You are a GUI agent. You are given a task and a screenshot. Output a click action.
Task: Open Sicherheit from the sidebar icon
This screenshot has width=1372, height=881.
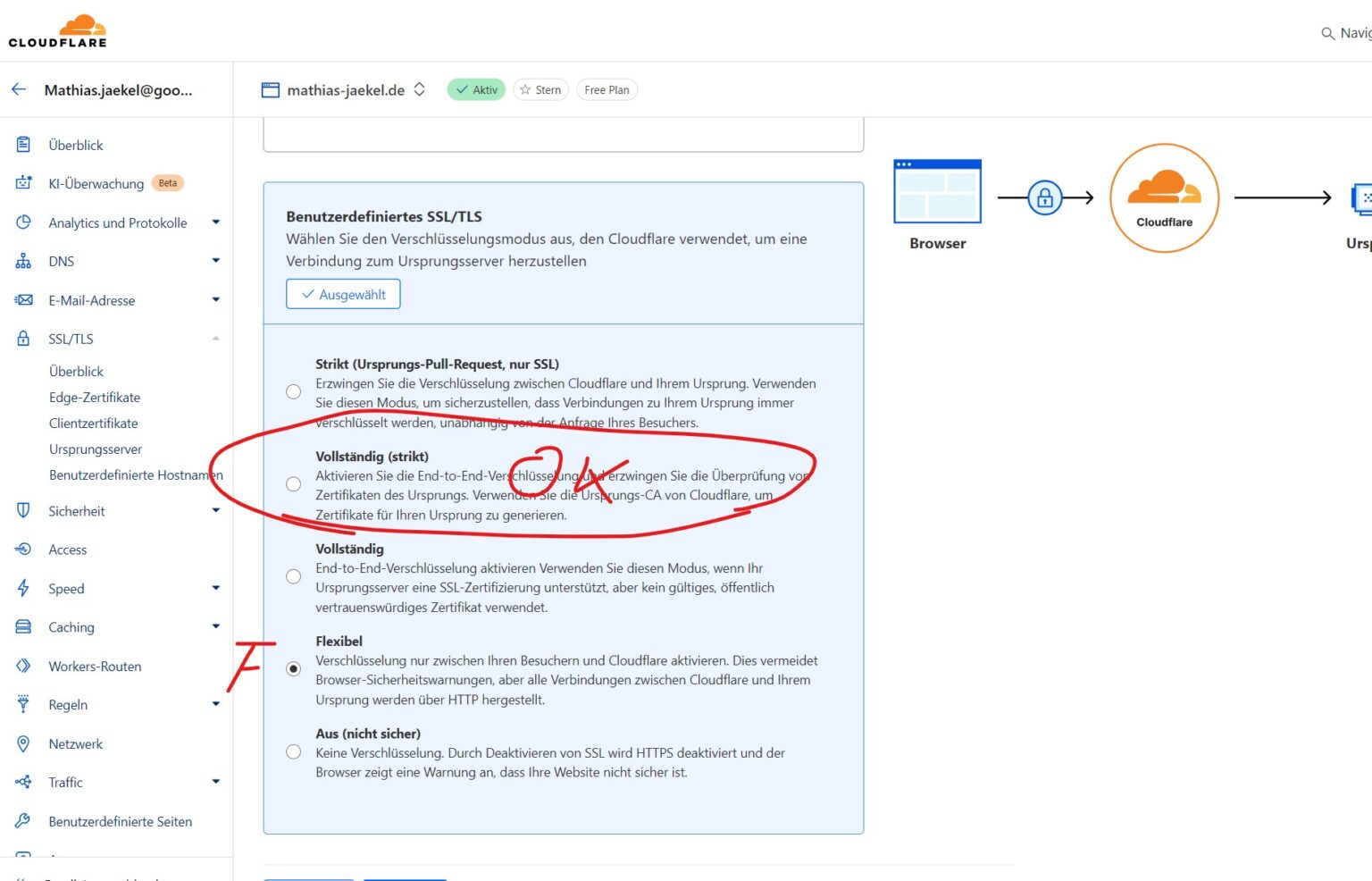23,510
